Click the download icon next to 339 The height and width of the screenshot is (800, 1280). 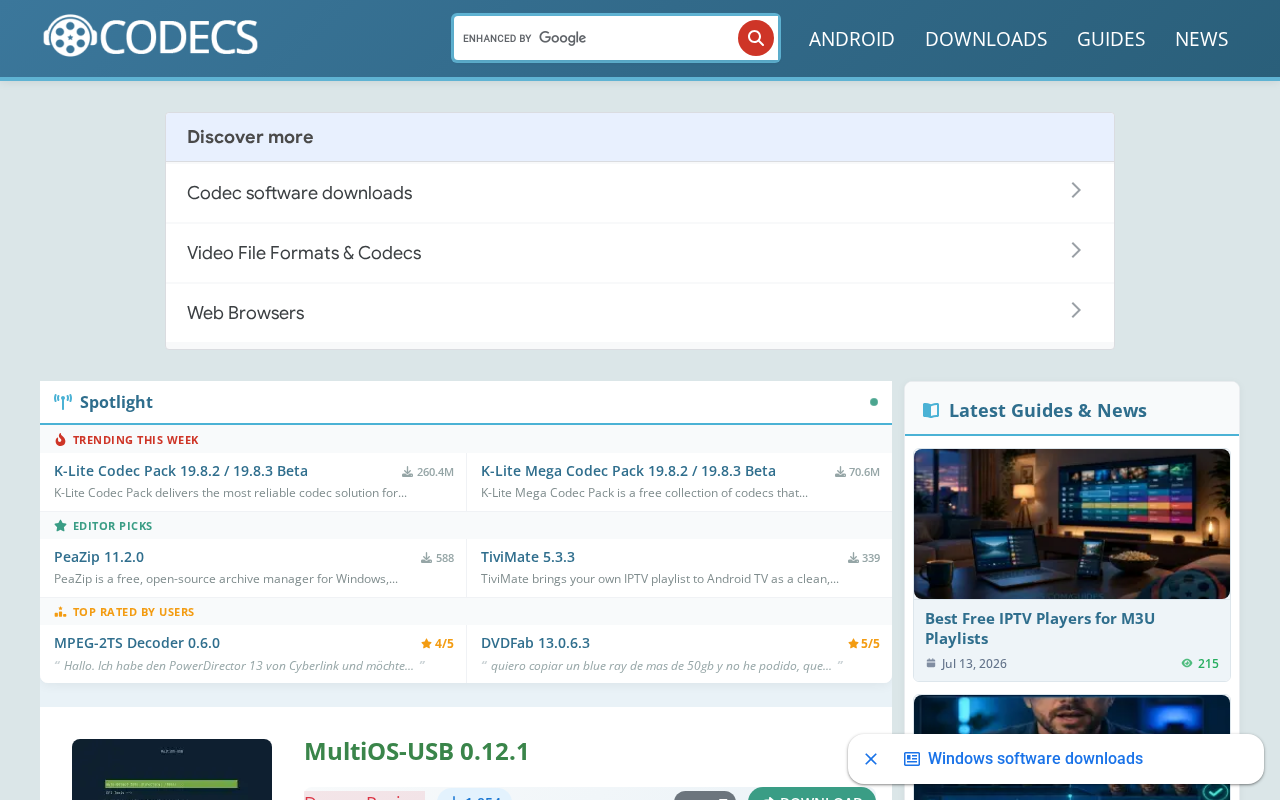coord(854,558)
